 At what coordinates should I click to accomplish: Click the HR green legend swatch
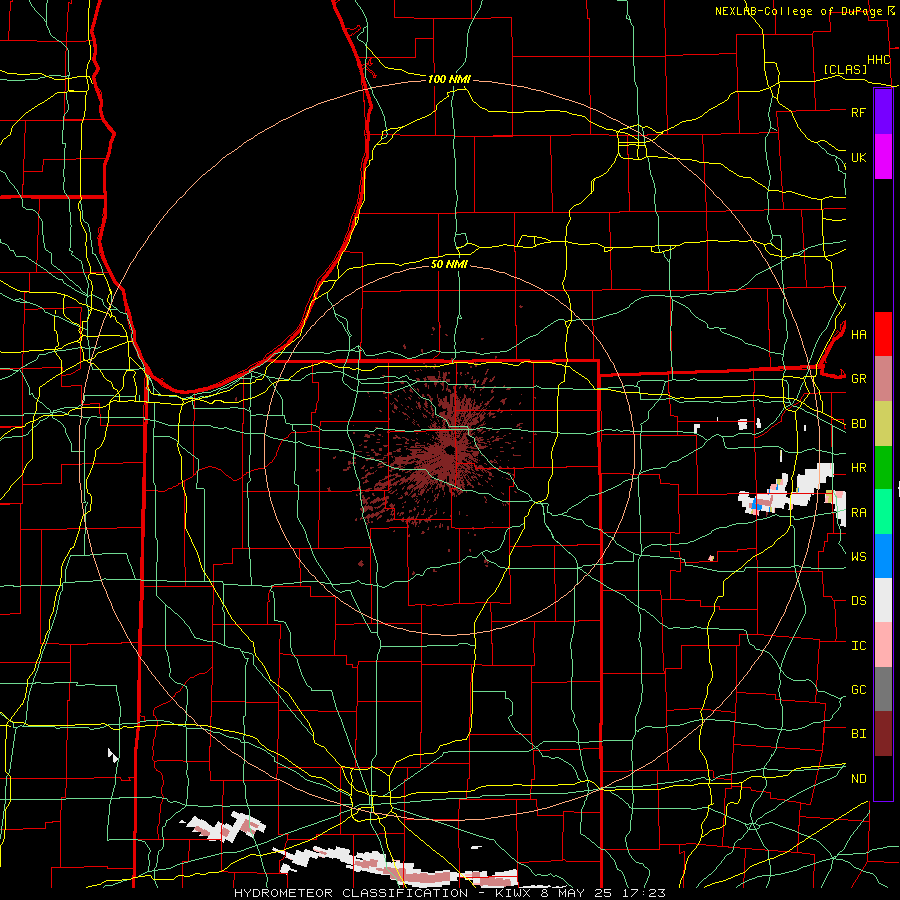(883, 468)
